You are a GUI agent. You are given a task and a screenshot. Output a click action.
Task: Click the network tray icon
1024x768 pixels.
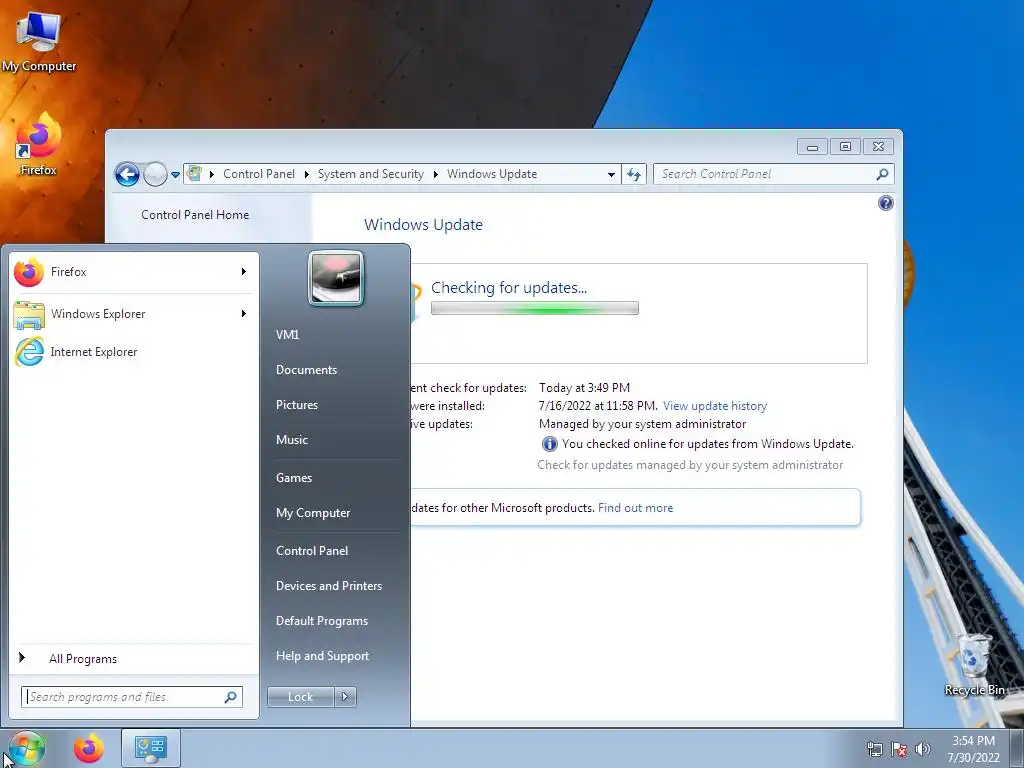pyautogui.click(x=874, y=749)
